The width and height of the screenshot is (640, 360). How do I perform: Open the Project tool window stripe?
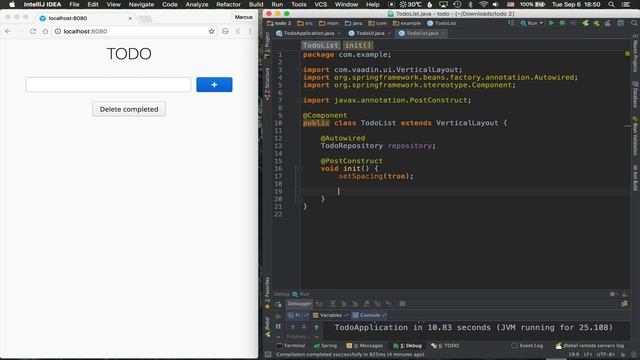point(267,46)
